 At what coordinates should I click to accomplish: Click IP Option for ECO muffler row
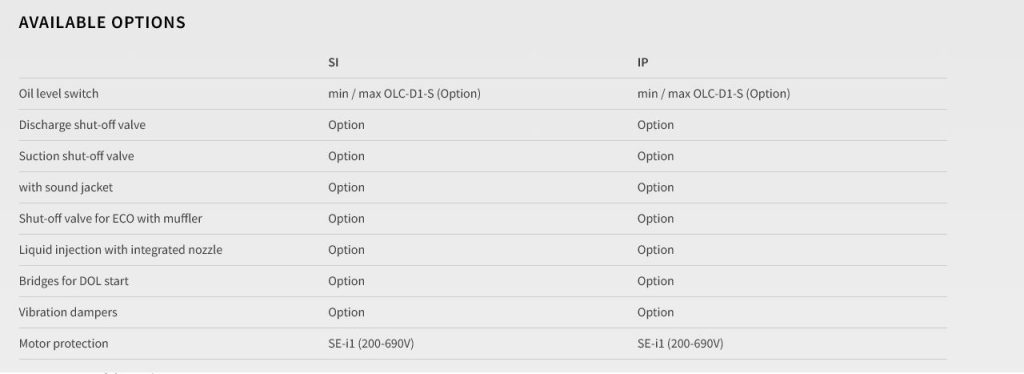[656, 219]
